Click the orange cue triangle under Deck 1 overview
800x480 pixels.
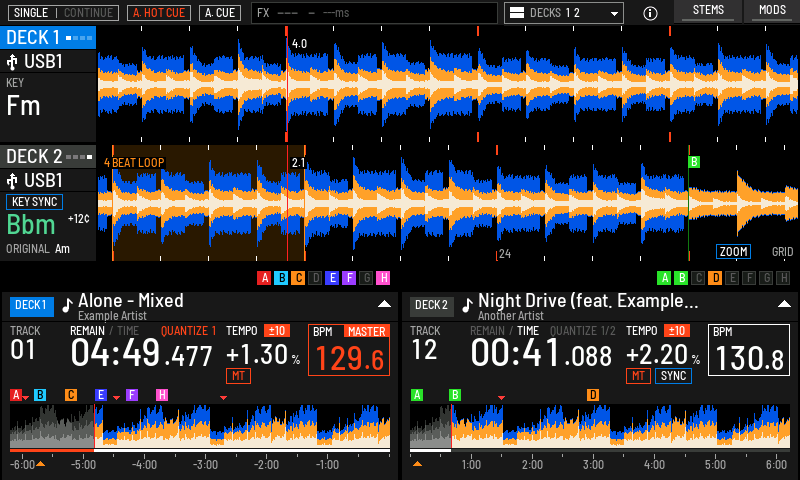(40, 464)
